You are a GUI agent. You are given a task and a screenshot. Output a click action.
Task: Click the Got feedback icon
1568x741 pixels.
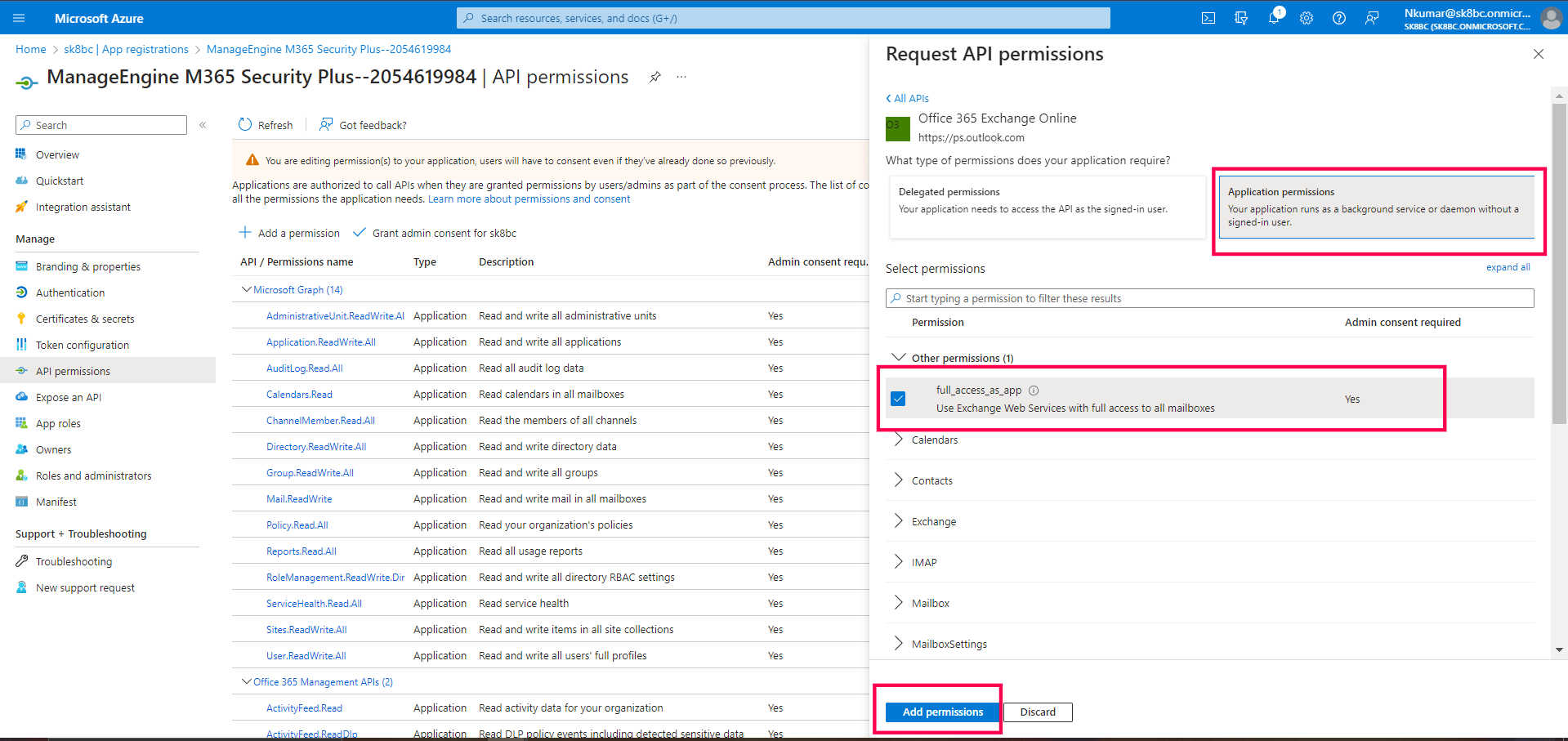(326, 124)
